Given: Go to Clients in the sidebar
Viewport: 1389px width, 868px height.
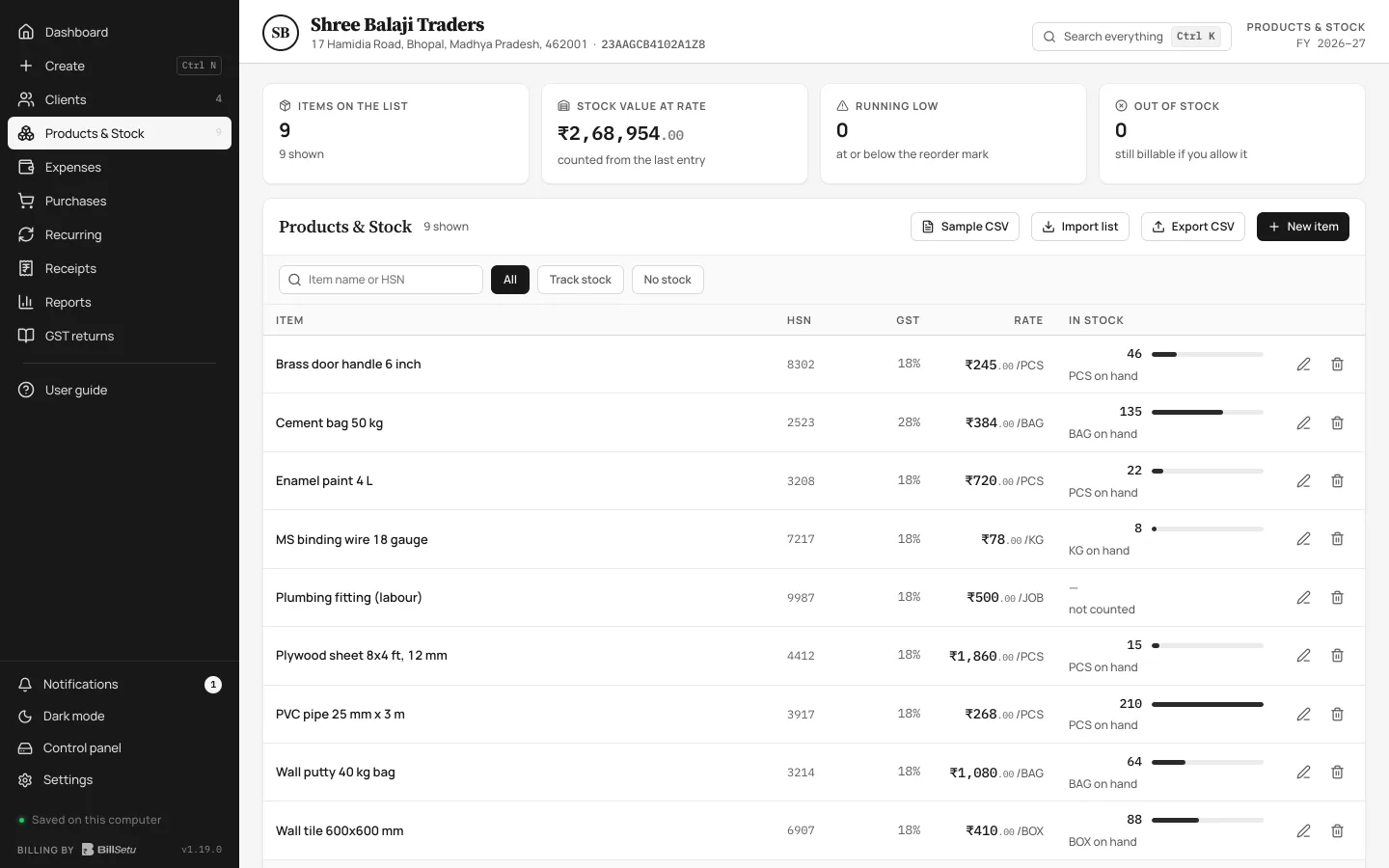Looking at the screenshot, I should (120, 99).
